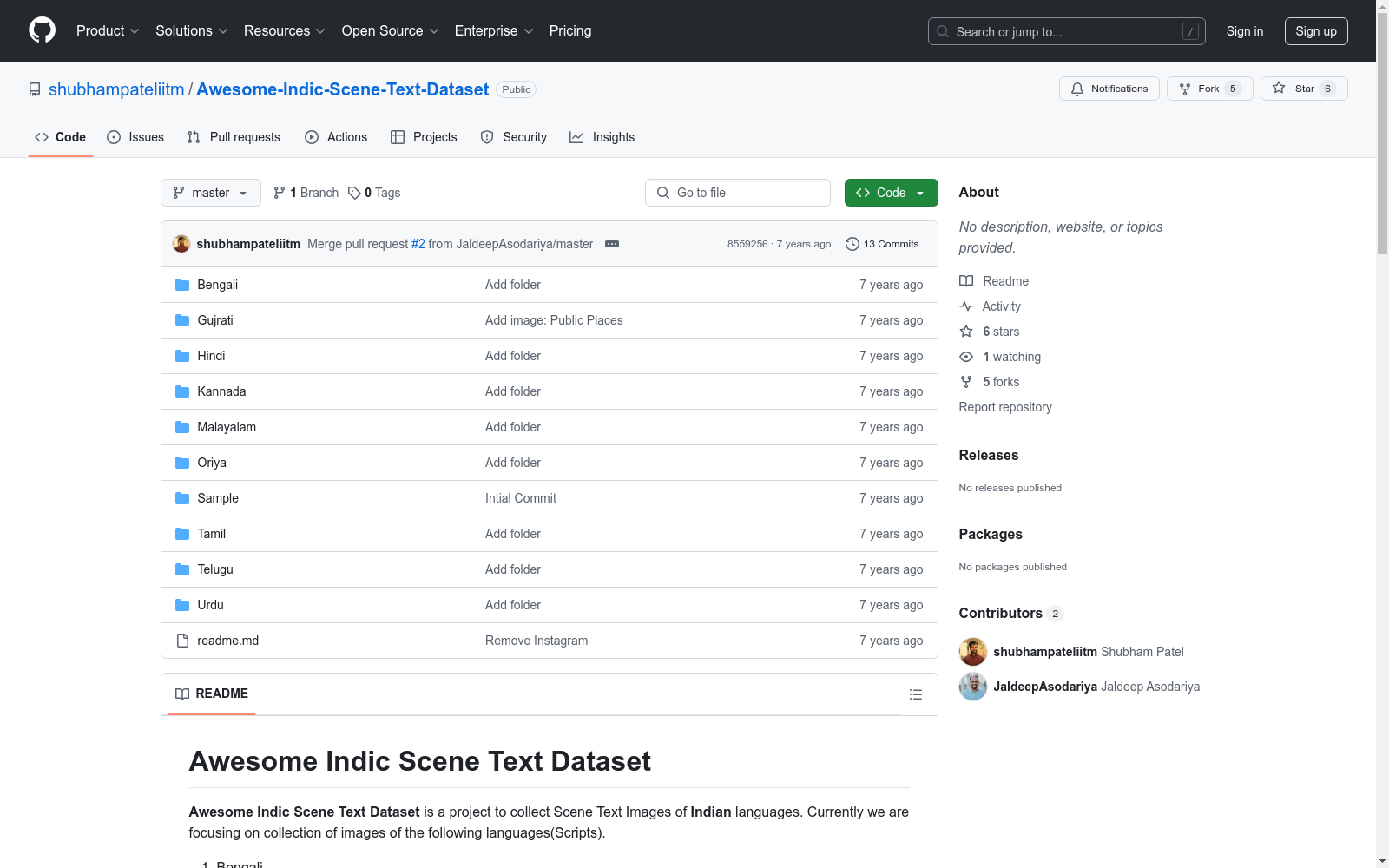
Task: Expand the Resources navigation menu
Action: [285, 30]
